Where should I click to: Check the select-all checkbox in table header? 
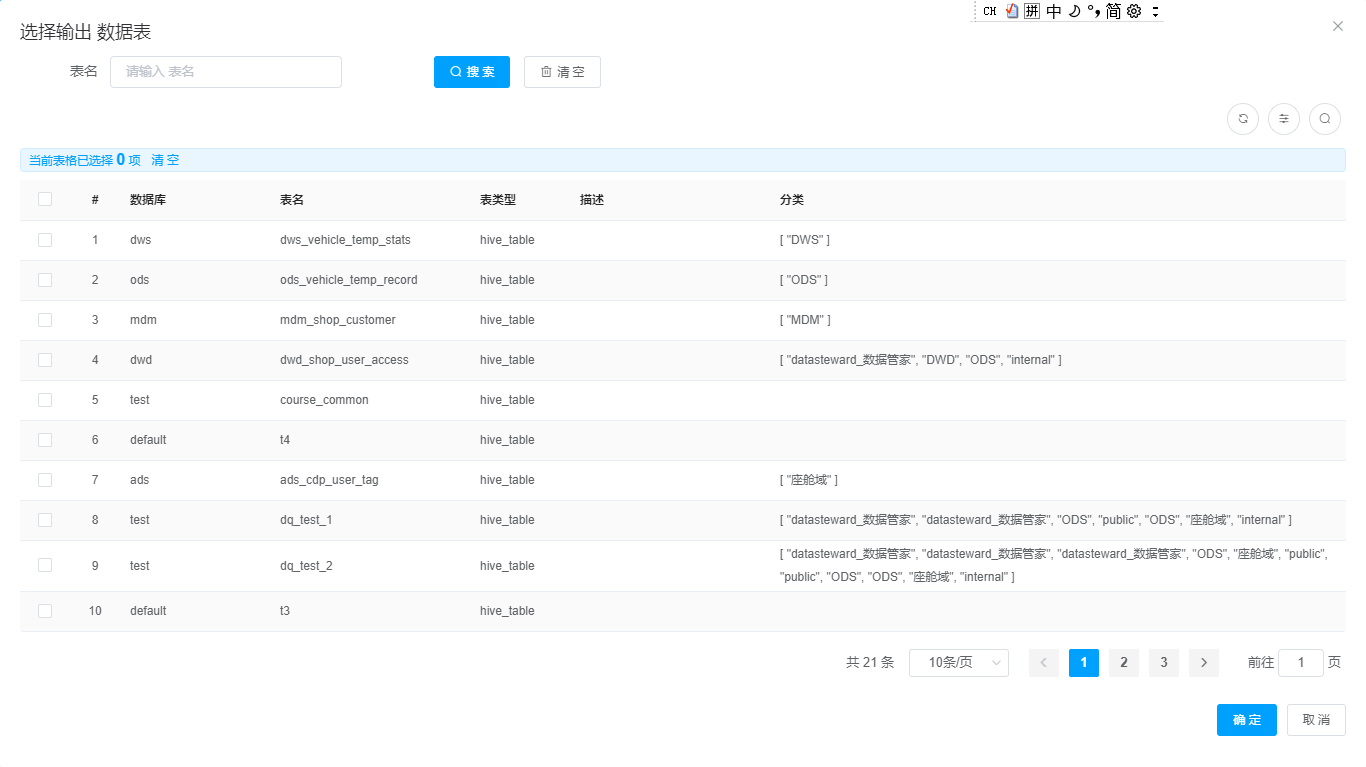click(x=44, y=199)
